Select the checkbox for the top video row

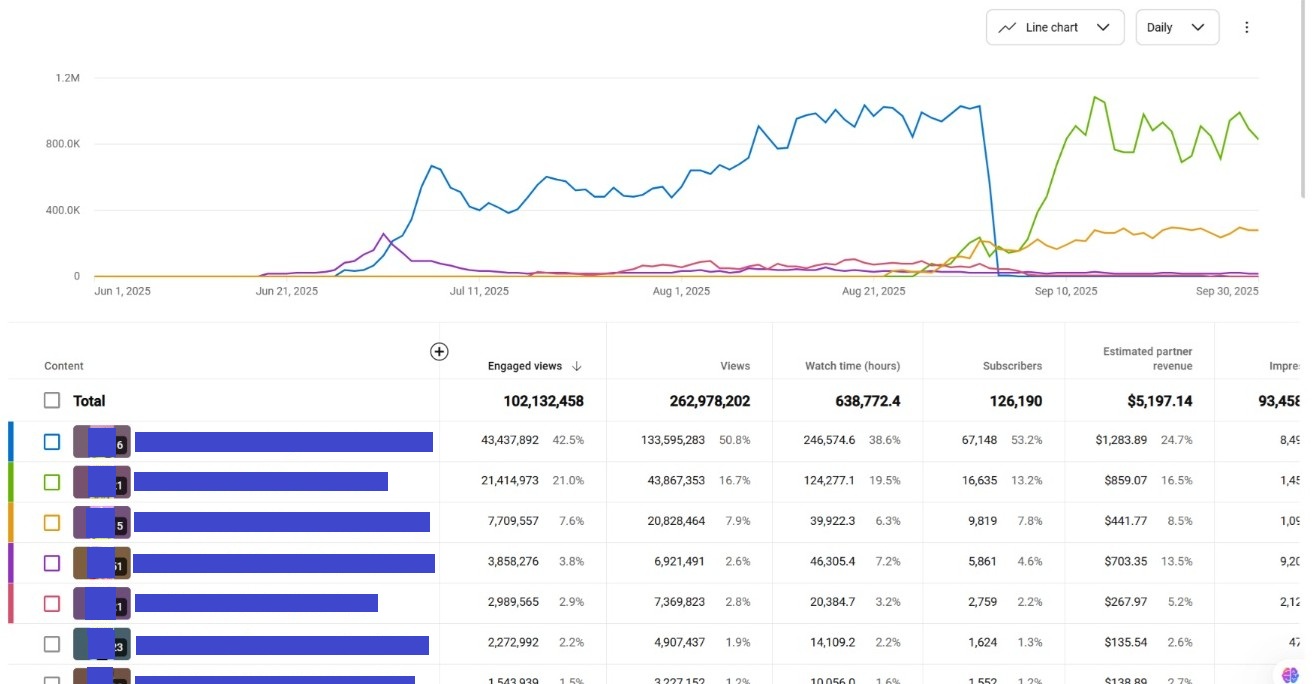(51, 440)
